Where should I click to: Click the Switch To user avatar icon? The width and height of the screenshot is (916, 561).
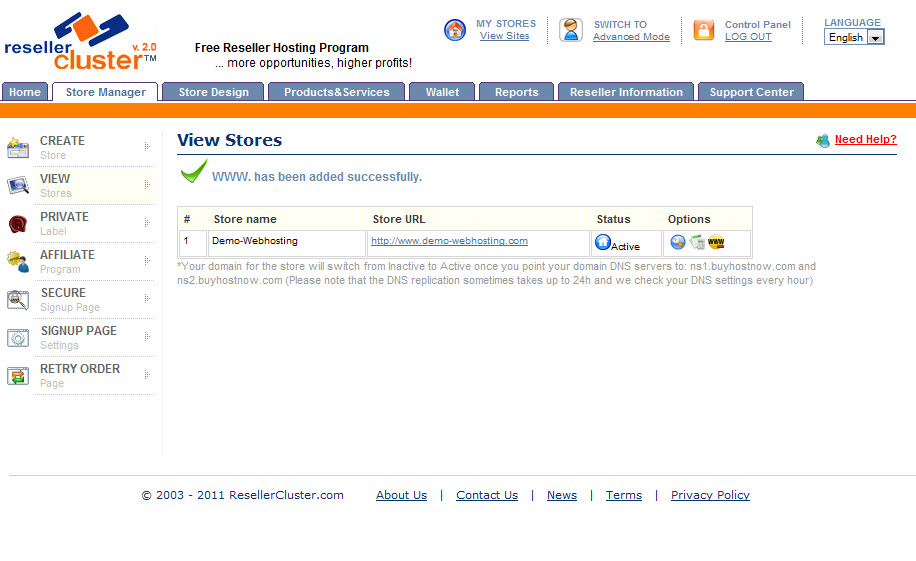(x=571, y=30)
